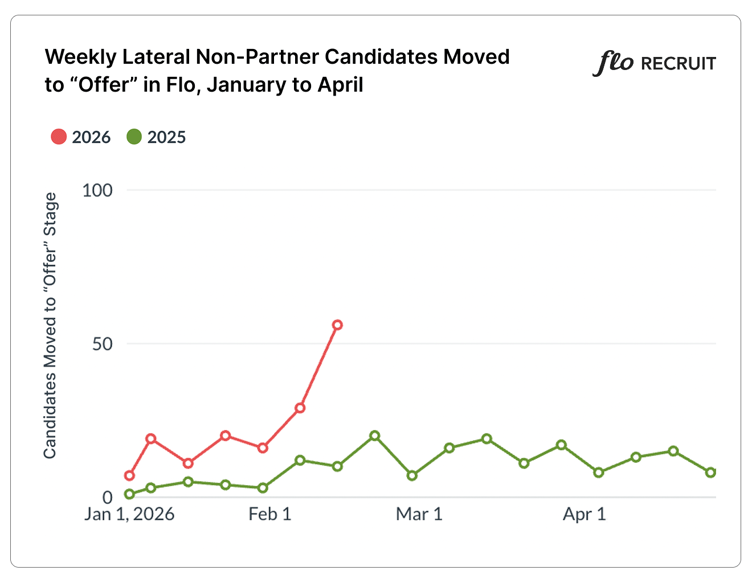Click the Flo Recruit logo
This screenshot has height=583, width=752.
click(656, 63)
